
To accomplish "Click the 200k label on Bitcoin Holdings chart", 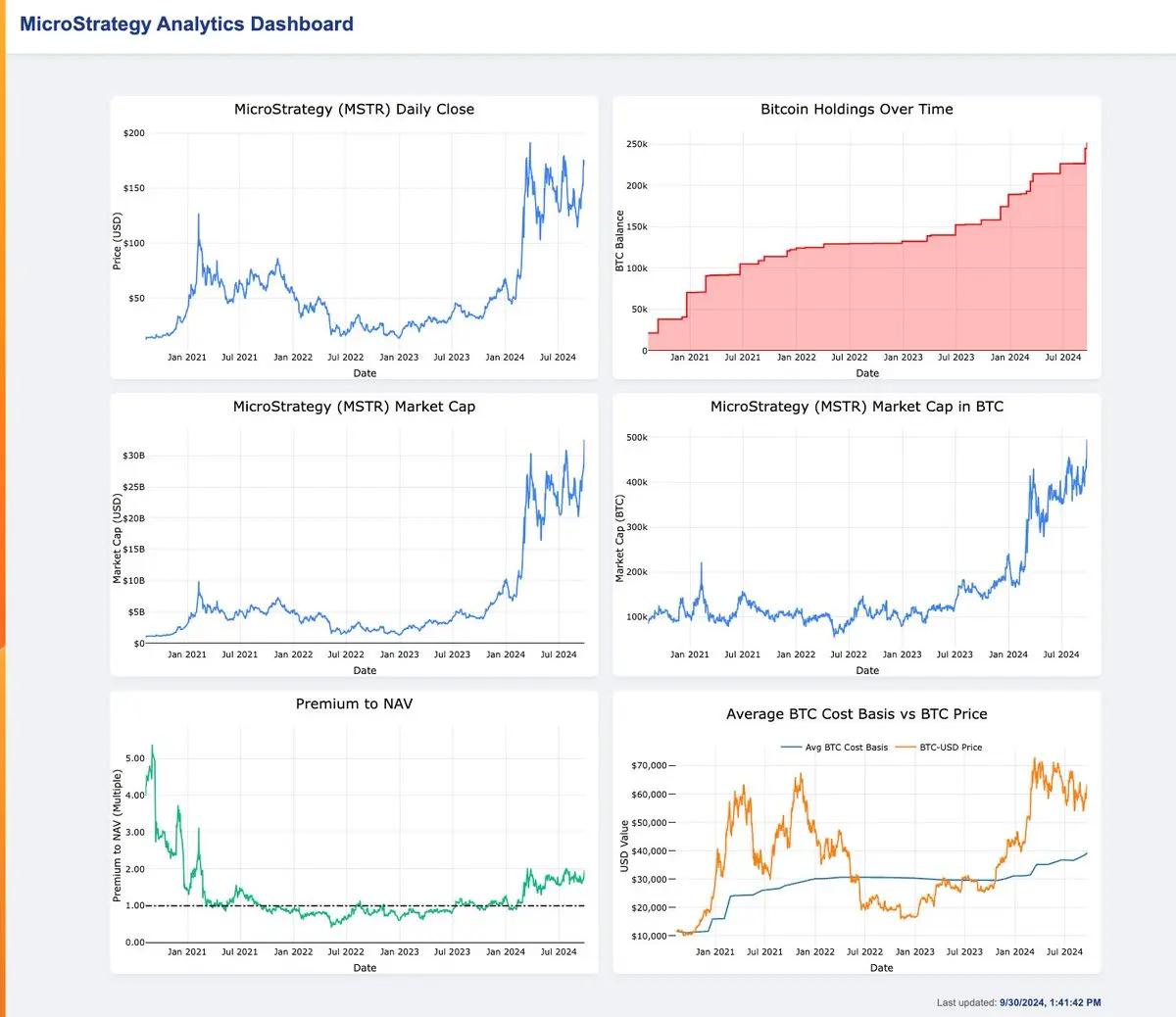I will click(x=637, y=186).
